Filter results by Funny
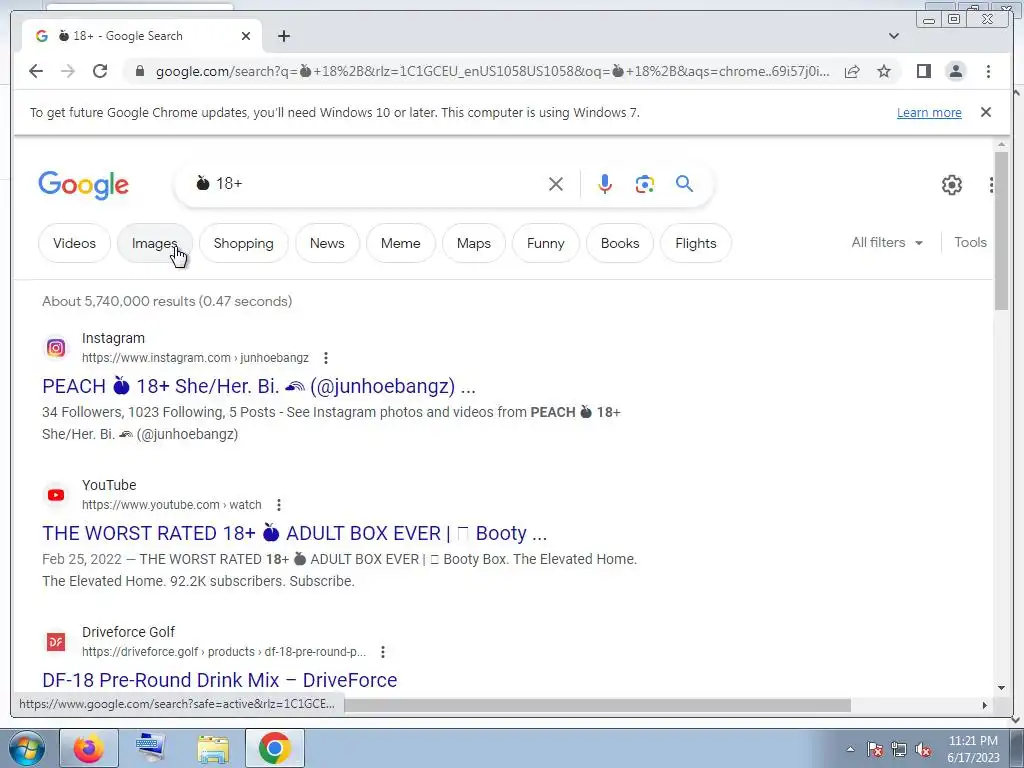Screen dimensions: 1024x768 [545, 243]
